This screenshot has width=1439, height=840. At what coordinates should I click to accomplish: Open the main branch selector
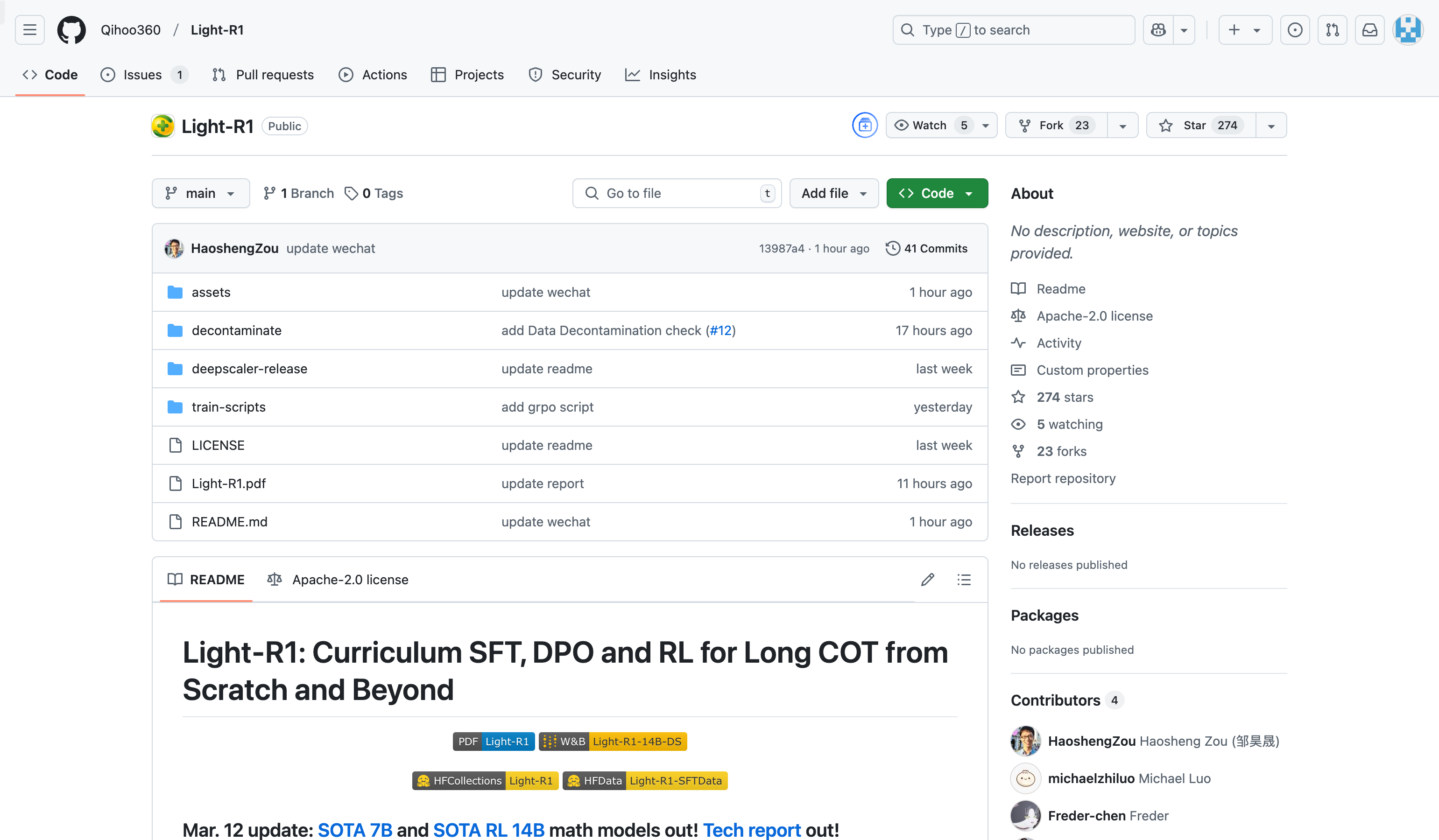coord(200,193)
